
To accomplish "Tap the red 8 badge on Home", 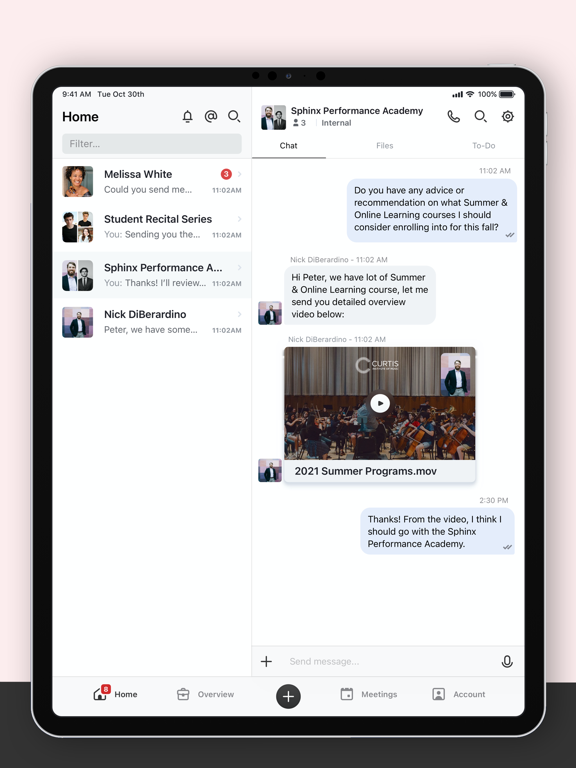I will pos(106,689).
